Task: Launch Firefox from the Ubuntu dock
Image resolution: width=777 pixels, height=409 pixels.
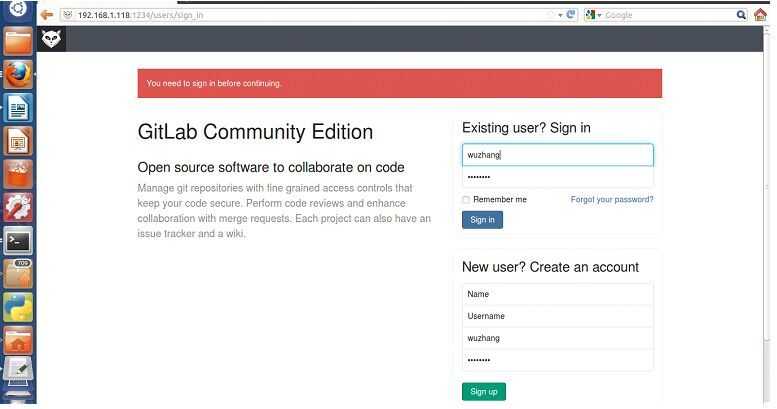Action: point(18,74)
